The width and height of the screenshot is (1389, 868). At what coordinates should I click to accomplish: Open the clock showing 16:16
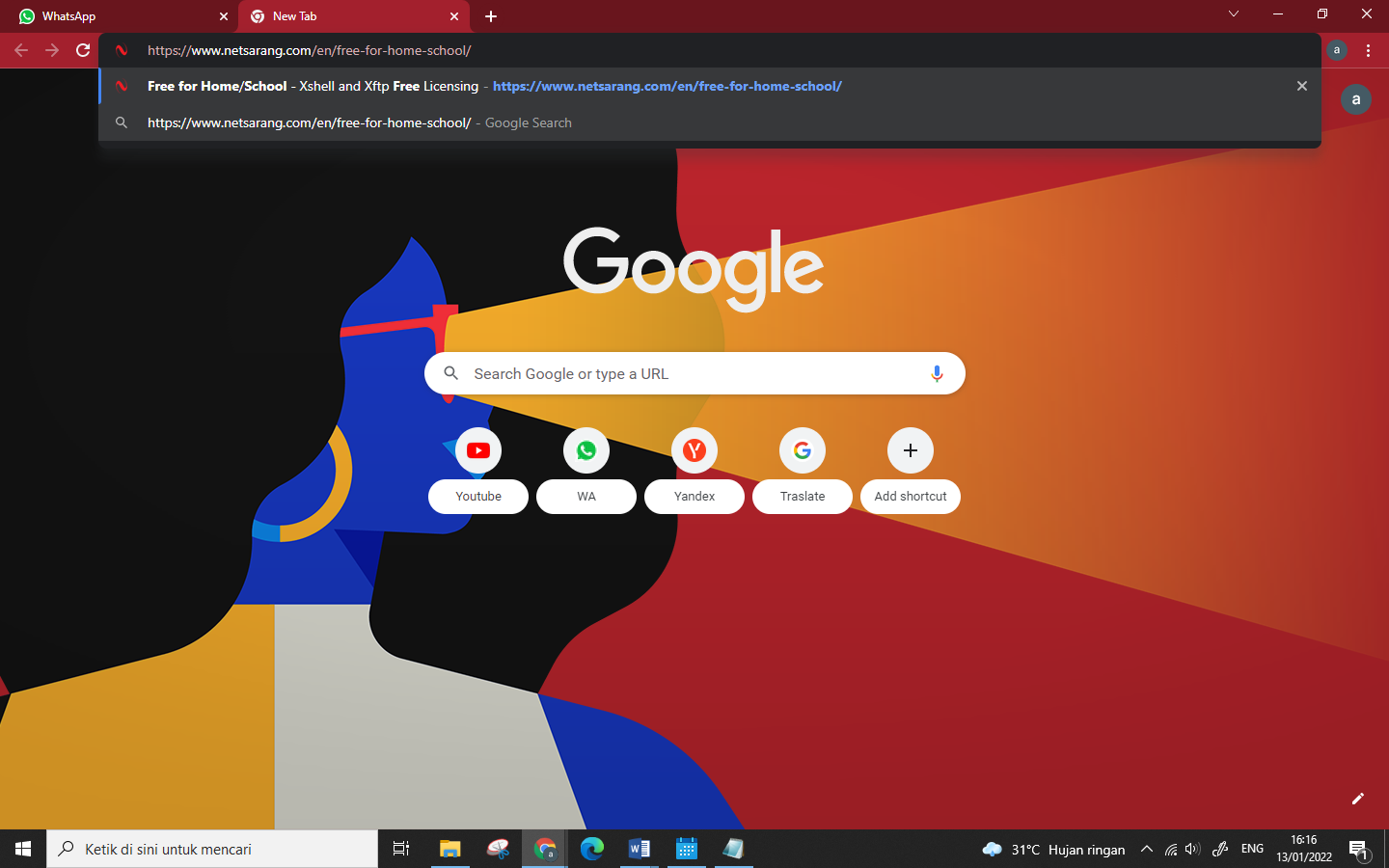tap(1304, 849)
